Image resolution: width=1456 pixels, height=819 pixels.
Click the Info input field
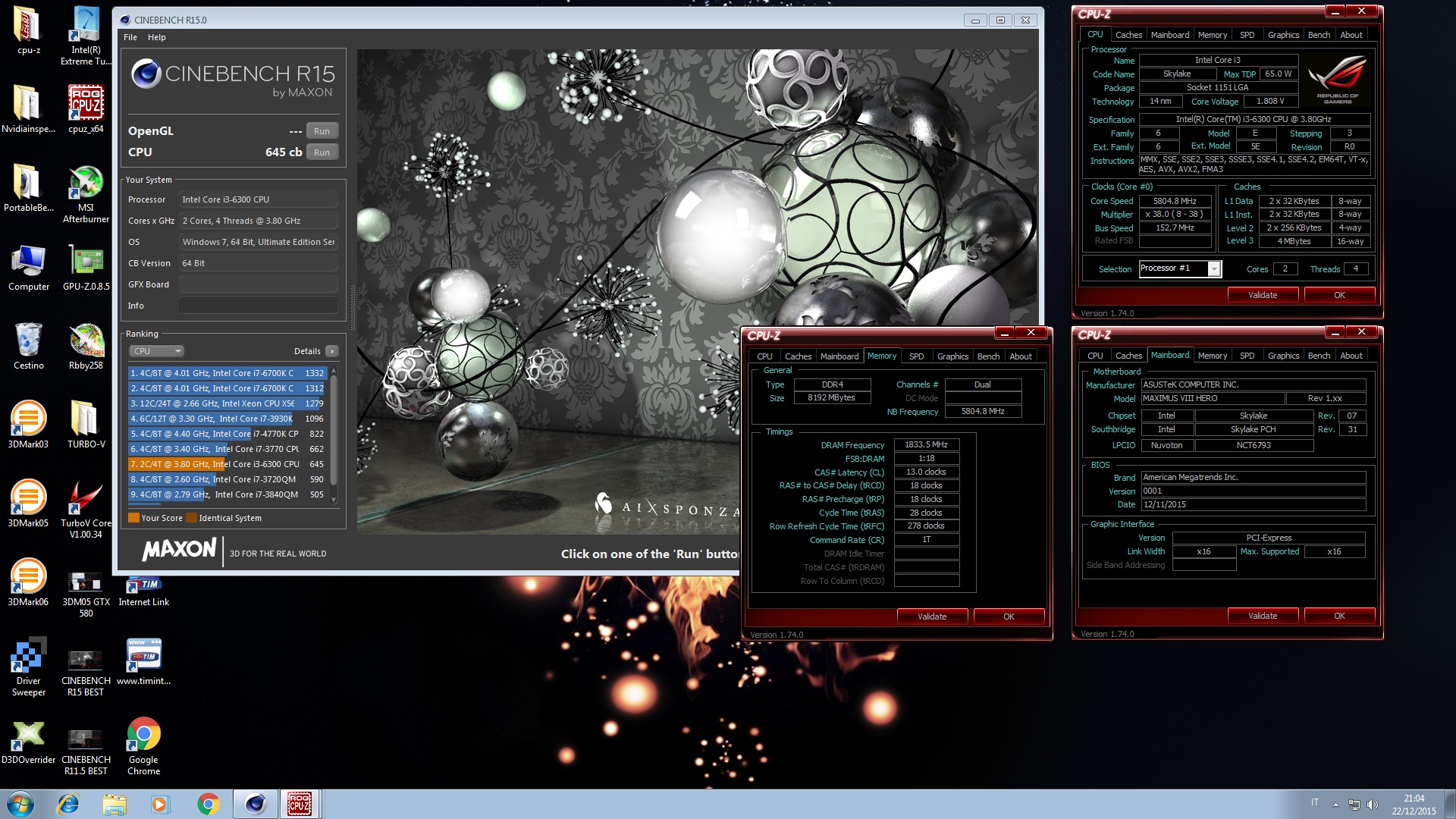pyautogui.click(x=258, y=306)
